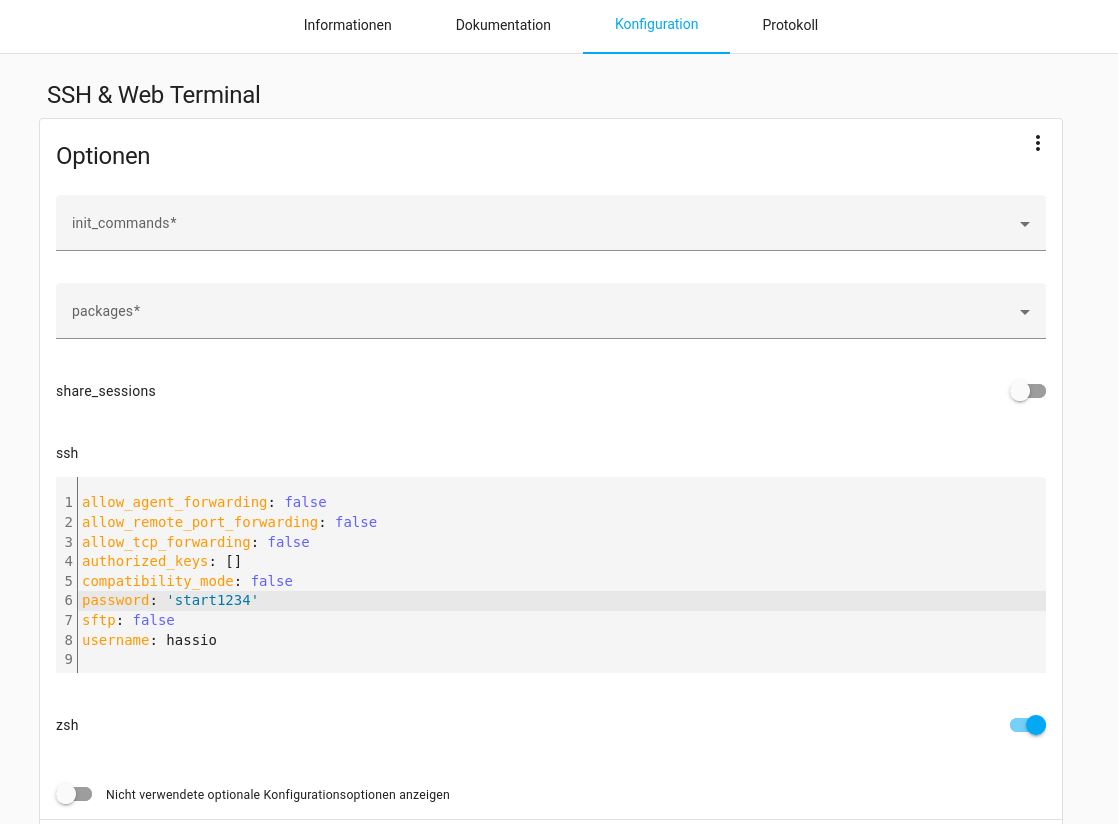The image size is (1118, 824).
Task: Click the init_commands field label
Action: (x=124, y=223)
